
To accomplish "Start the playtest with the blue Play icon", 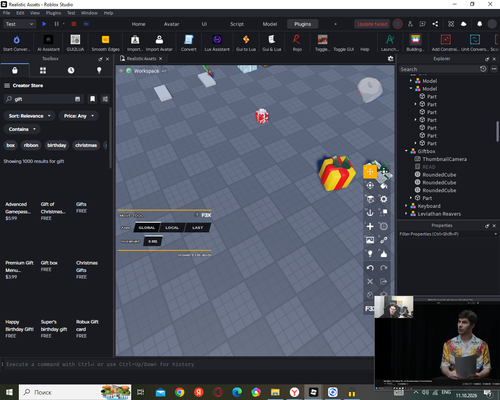I will coord(44,24).
